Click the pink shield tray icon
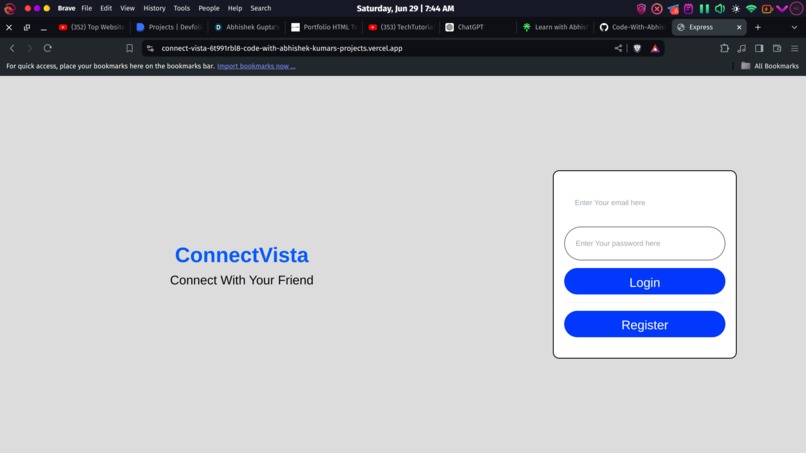Image resolution: width=806 pixels, height=453 pixels. (x=641, y=8)
